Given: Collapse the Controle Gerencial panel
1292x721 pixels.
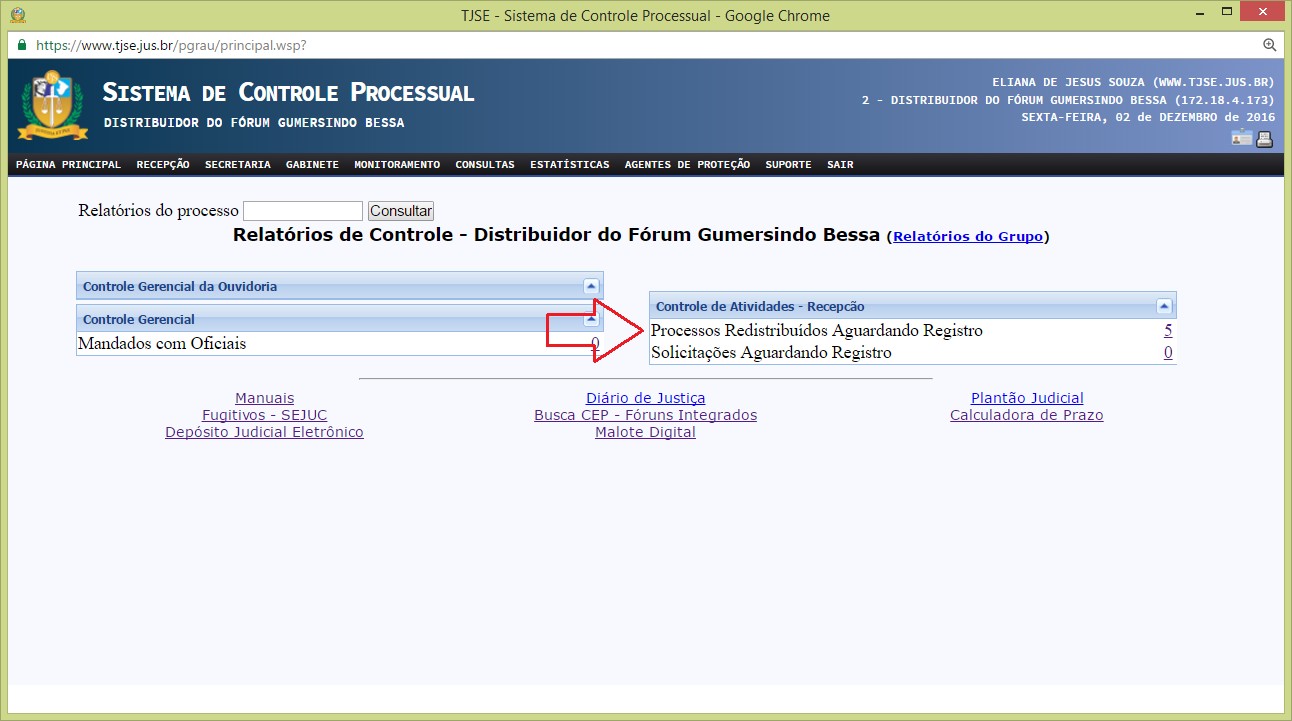Looking at the screenshot, I should (590, 319).
